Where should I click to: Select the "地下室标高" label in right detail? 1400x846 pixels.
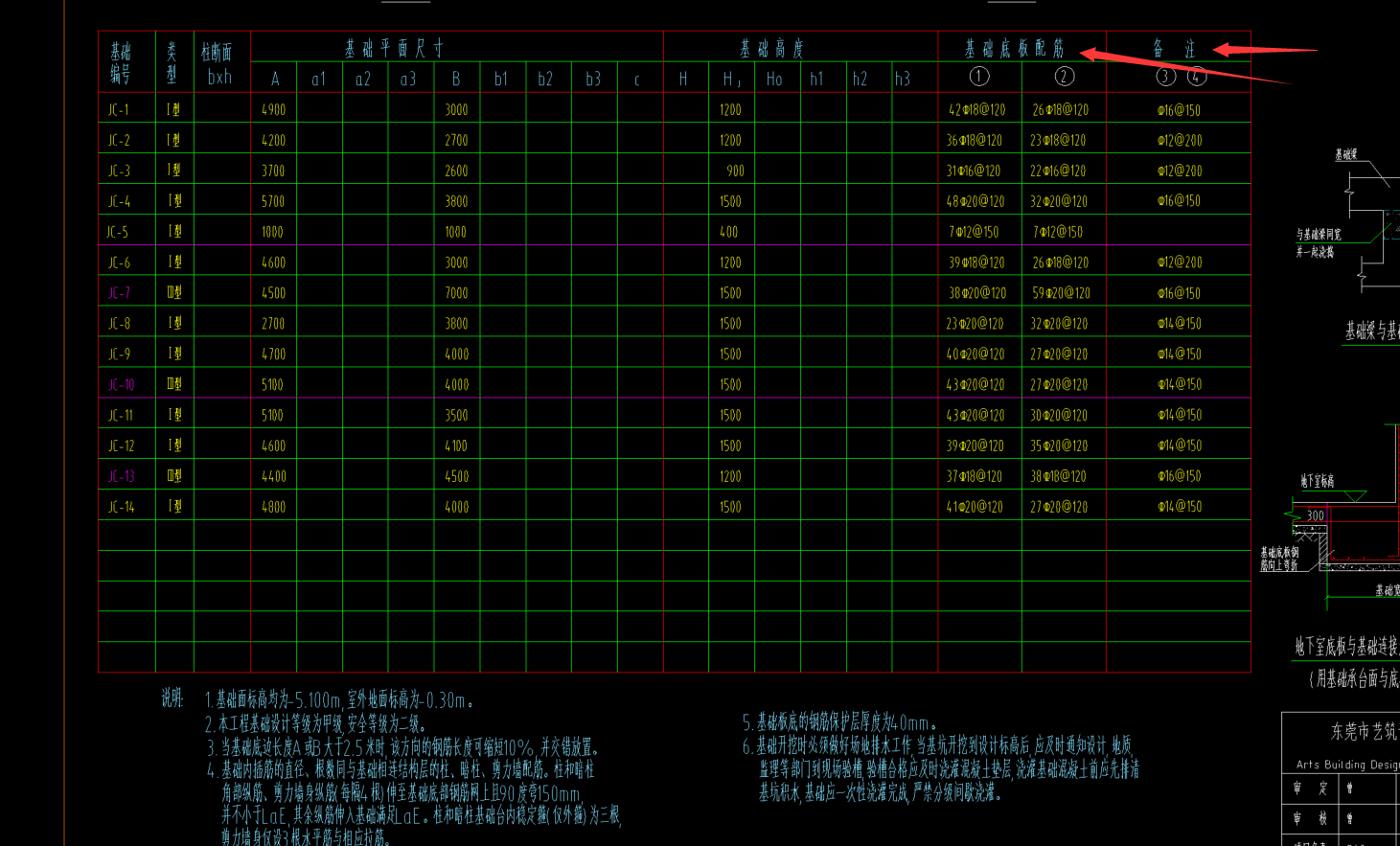(x=1317, y=481)
